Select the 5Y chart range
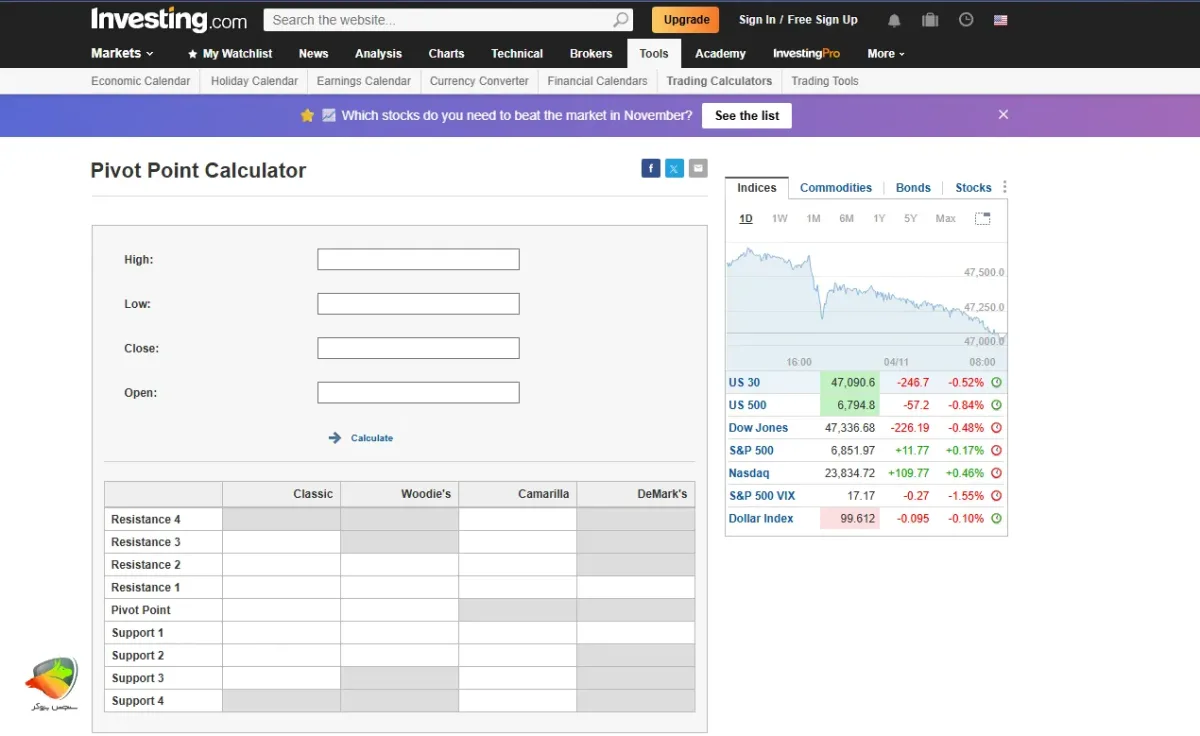Image resolution: width=1200 pixels, height=736 pixels. tap(910, 219)
